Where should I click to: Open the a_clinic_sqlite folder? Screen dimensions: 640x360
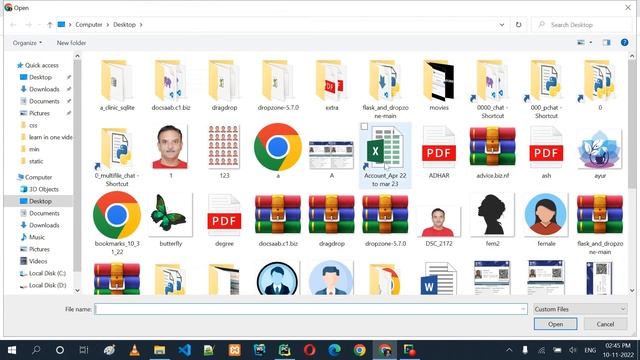(x=117, y=85)
